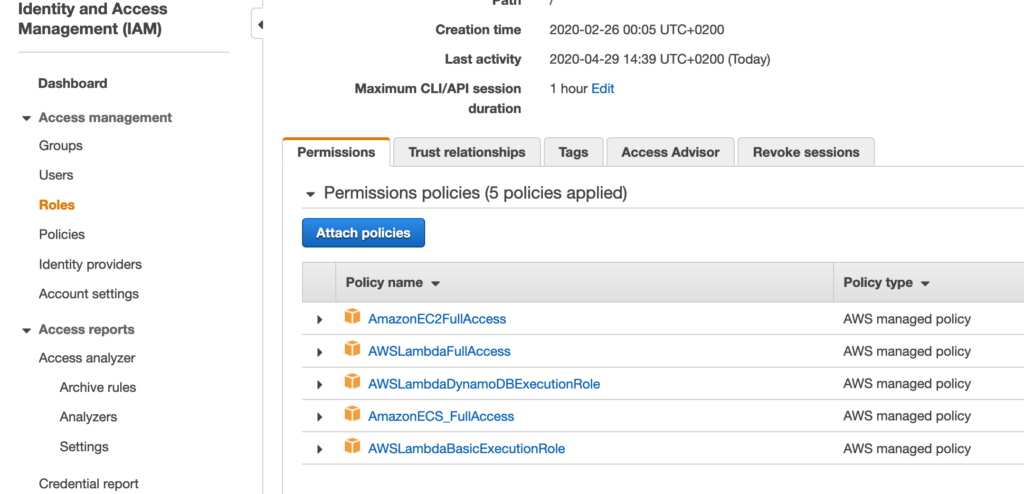Image resolution: width=1024 pixels, height=494 pixels.
Task: Open Identity providers in the sidebar
Action: [x=90, y=265]
